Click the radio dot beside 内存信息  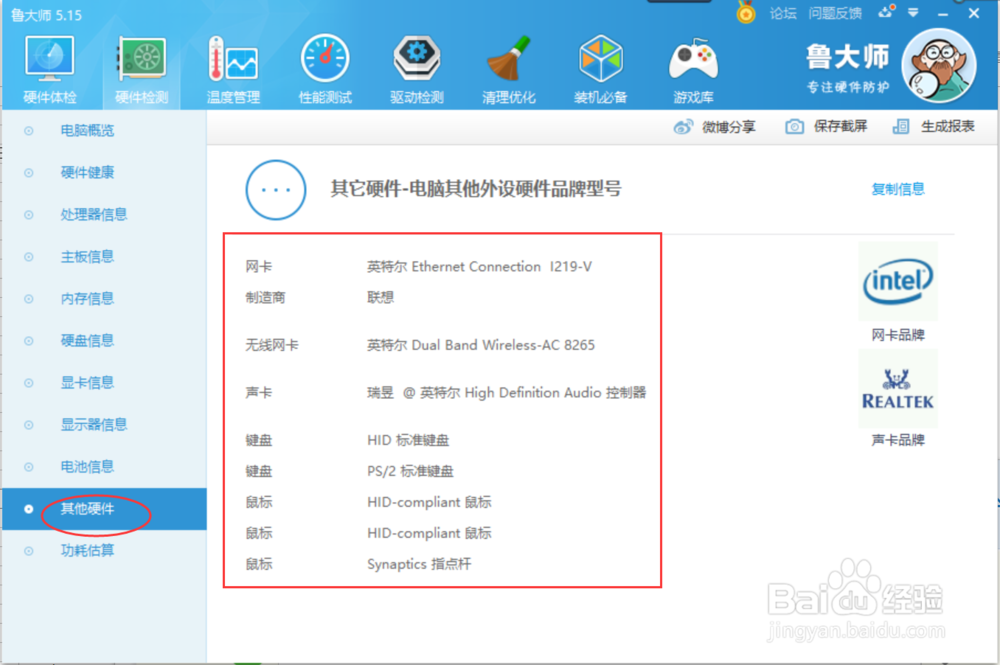29,299
